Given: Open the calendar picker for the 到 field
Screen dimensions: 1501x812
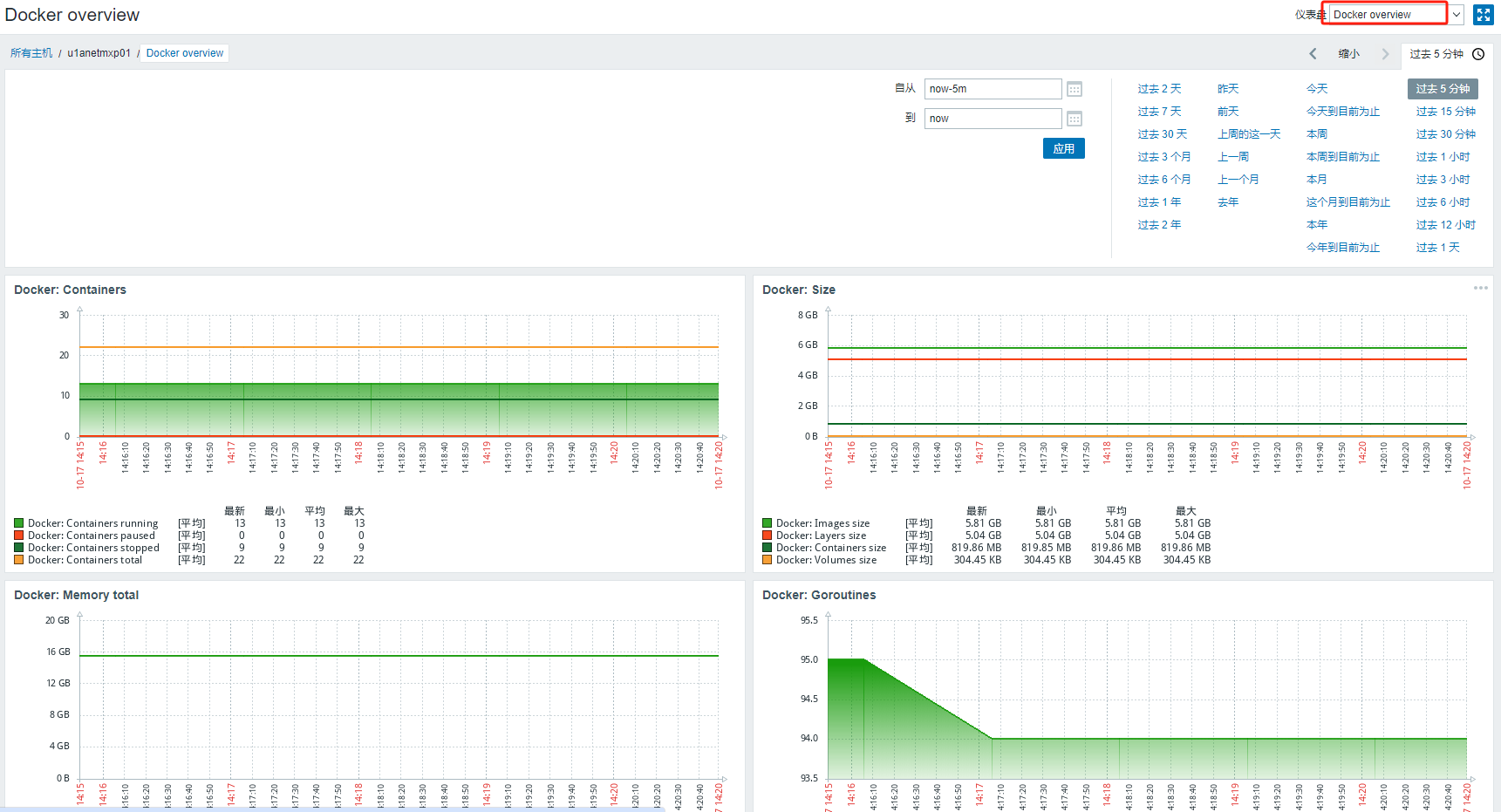Looking at the screenshot, I should tap(1075, 119).
